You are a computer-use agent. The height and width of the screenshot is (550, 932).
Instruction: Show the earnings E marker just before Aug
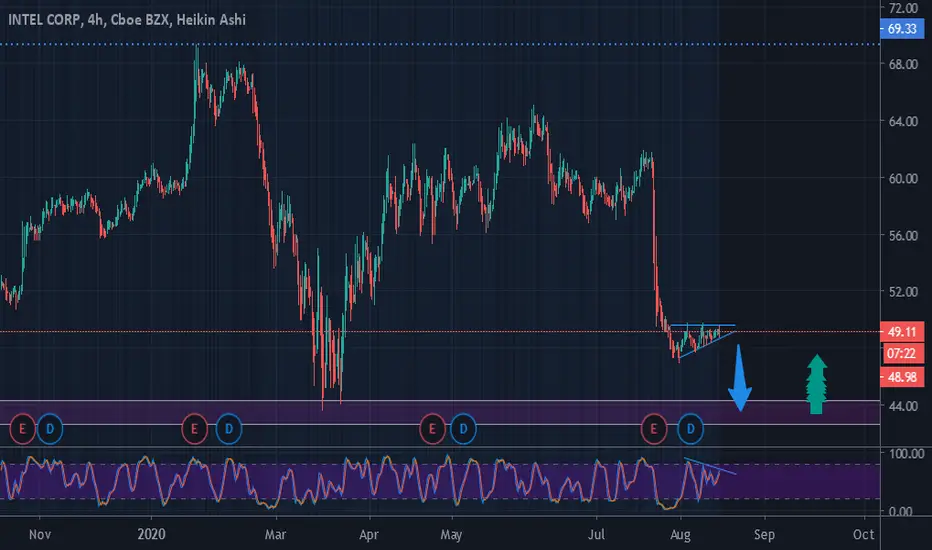pyautogui.click(x=654, y=429)
